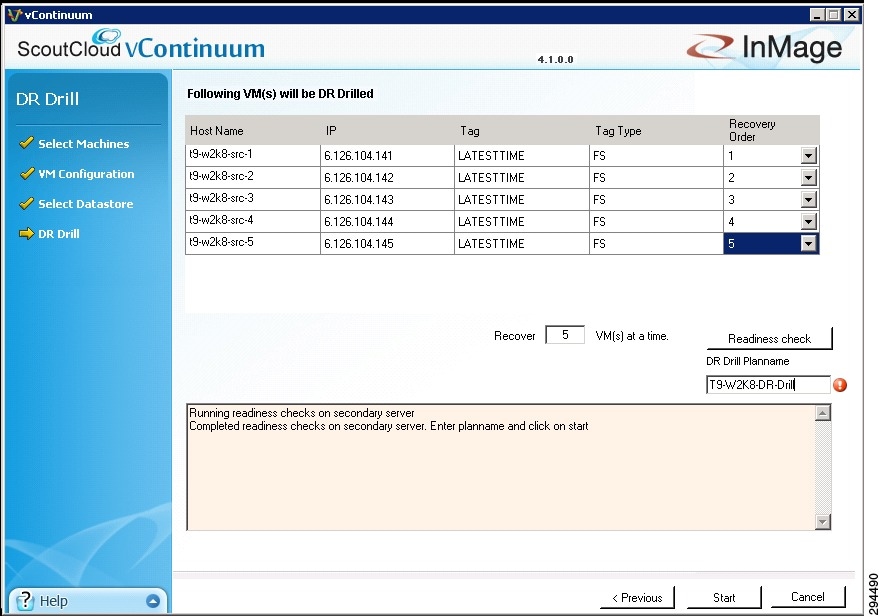The image size is (879, 616).
Task: Click the log panel scroll up arrow
Action: pyautogui.click(x=822, y=413)
